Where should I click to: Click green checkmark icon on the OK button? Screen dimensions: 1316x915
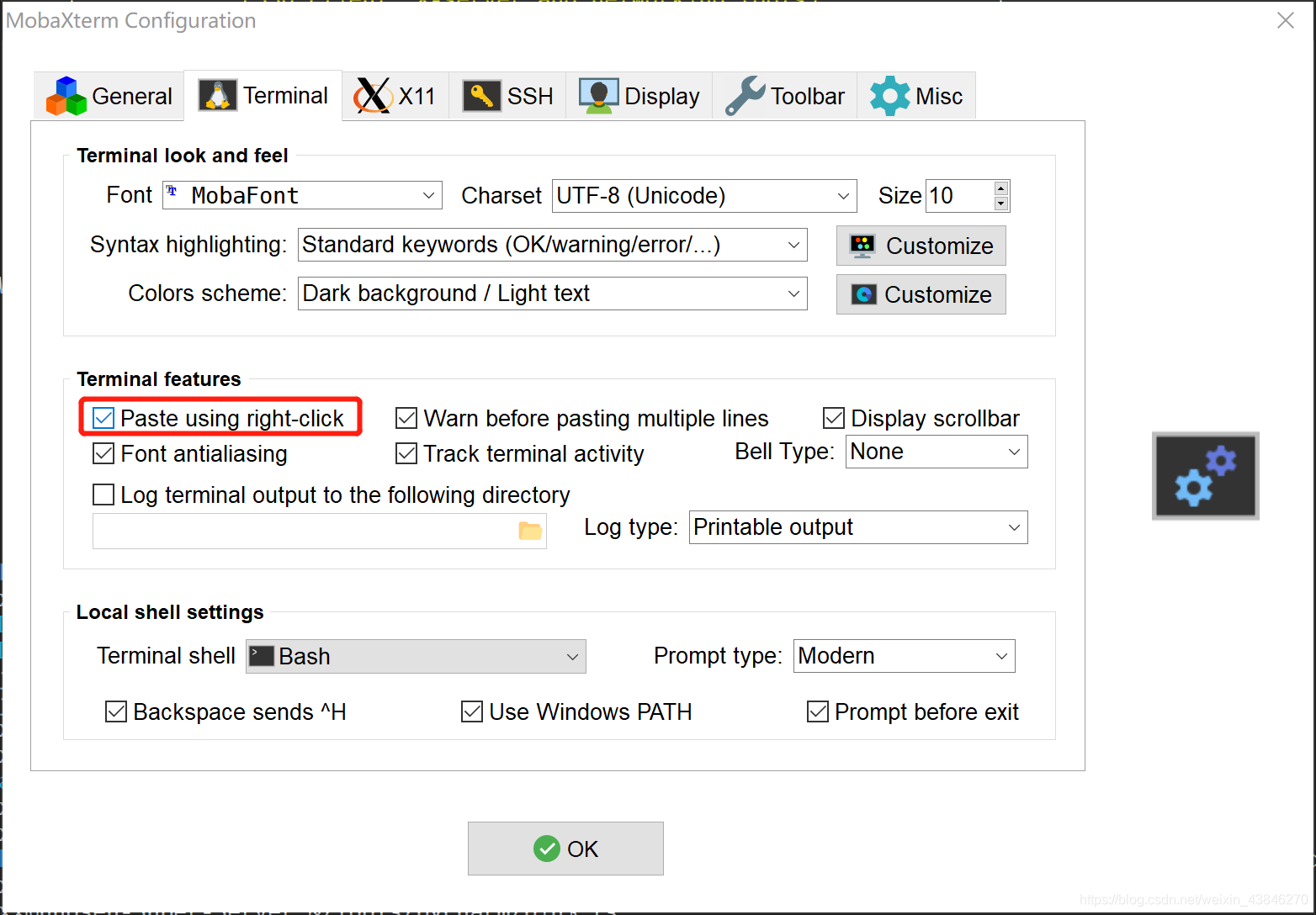[547, 849]
